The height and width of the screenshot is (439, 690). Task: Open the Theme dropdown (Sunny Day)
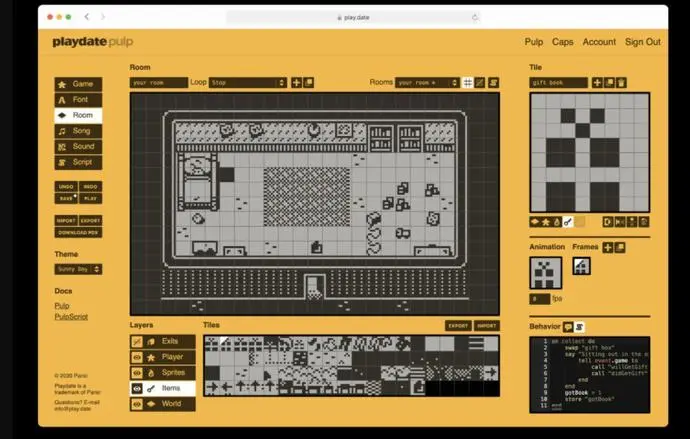[x=78, y=269]
